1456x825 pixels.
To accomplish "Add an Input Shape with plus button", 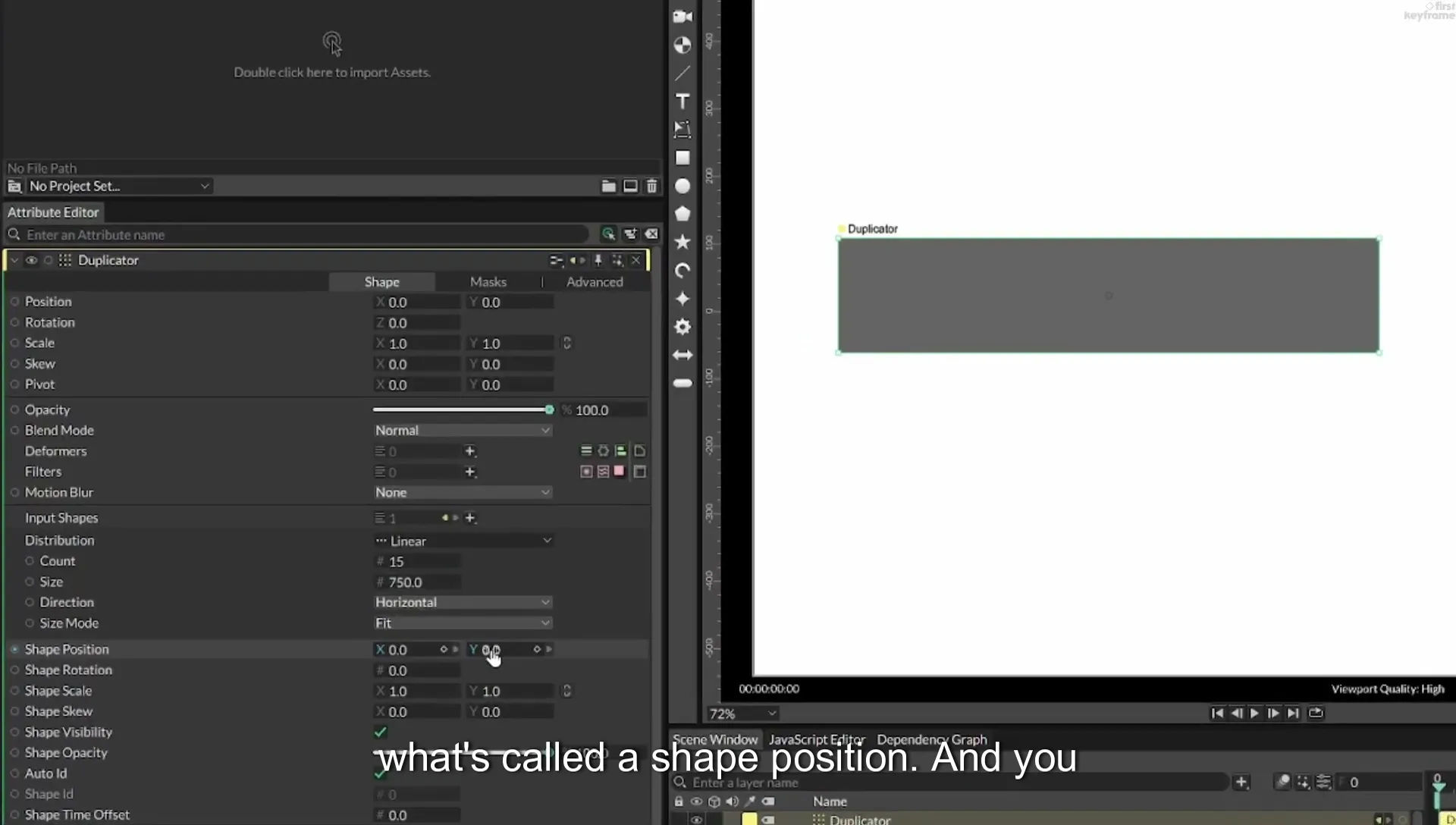I will [470, 518].
